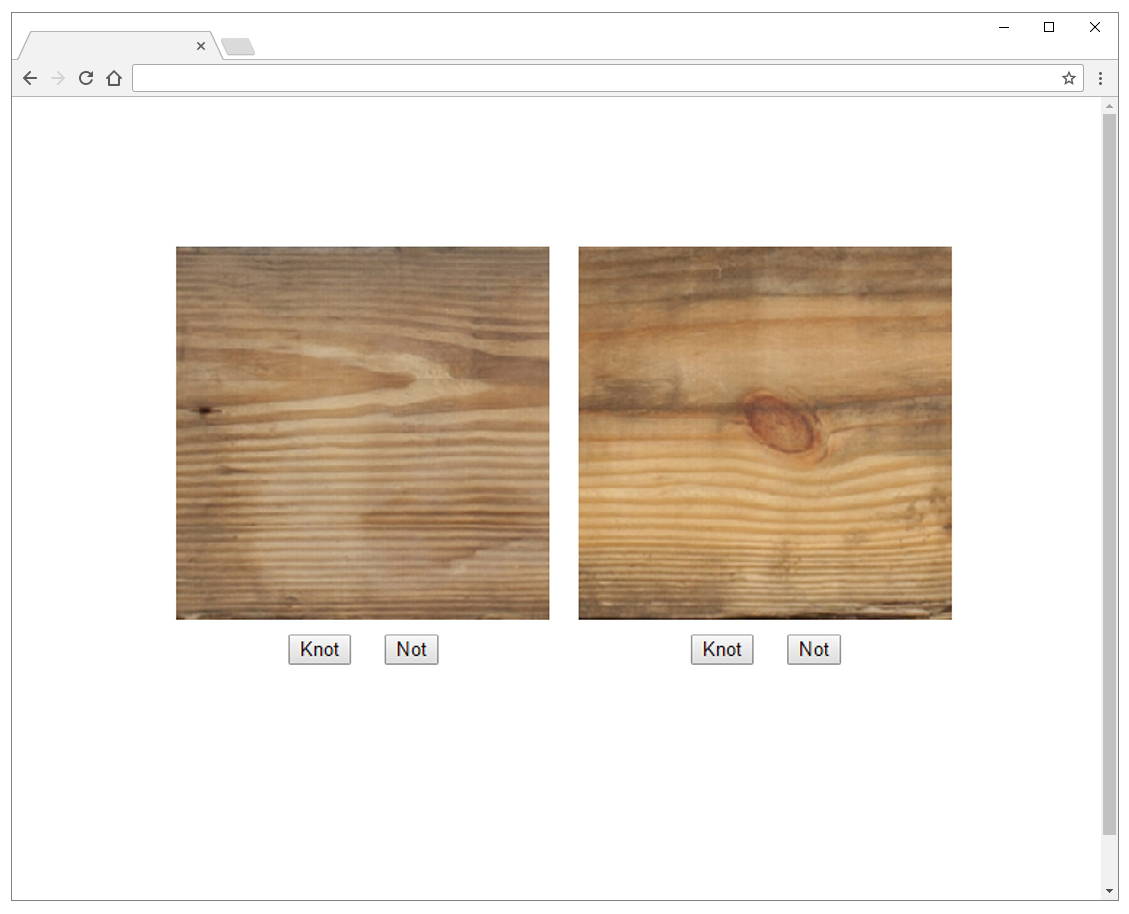Click the left wood grain image

coord(362,433)
